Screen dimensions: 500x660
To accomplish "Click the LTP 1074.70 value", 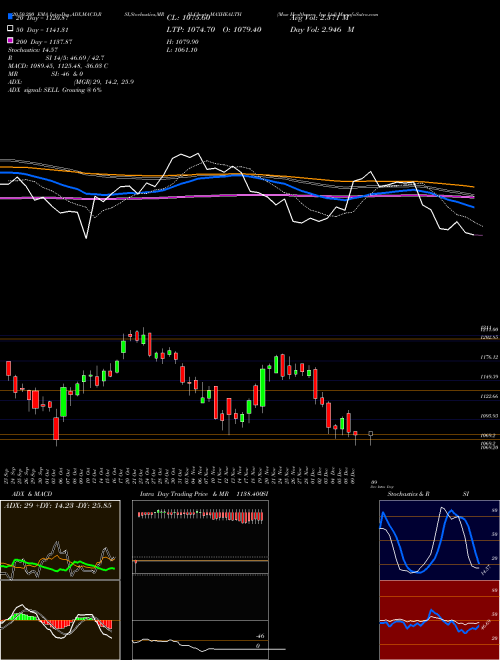I will tap(191, 30).
